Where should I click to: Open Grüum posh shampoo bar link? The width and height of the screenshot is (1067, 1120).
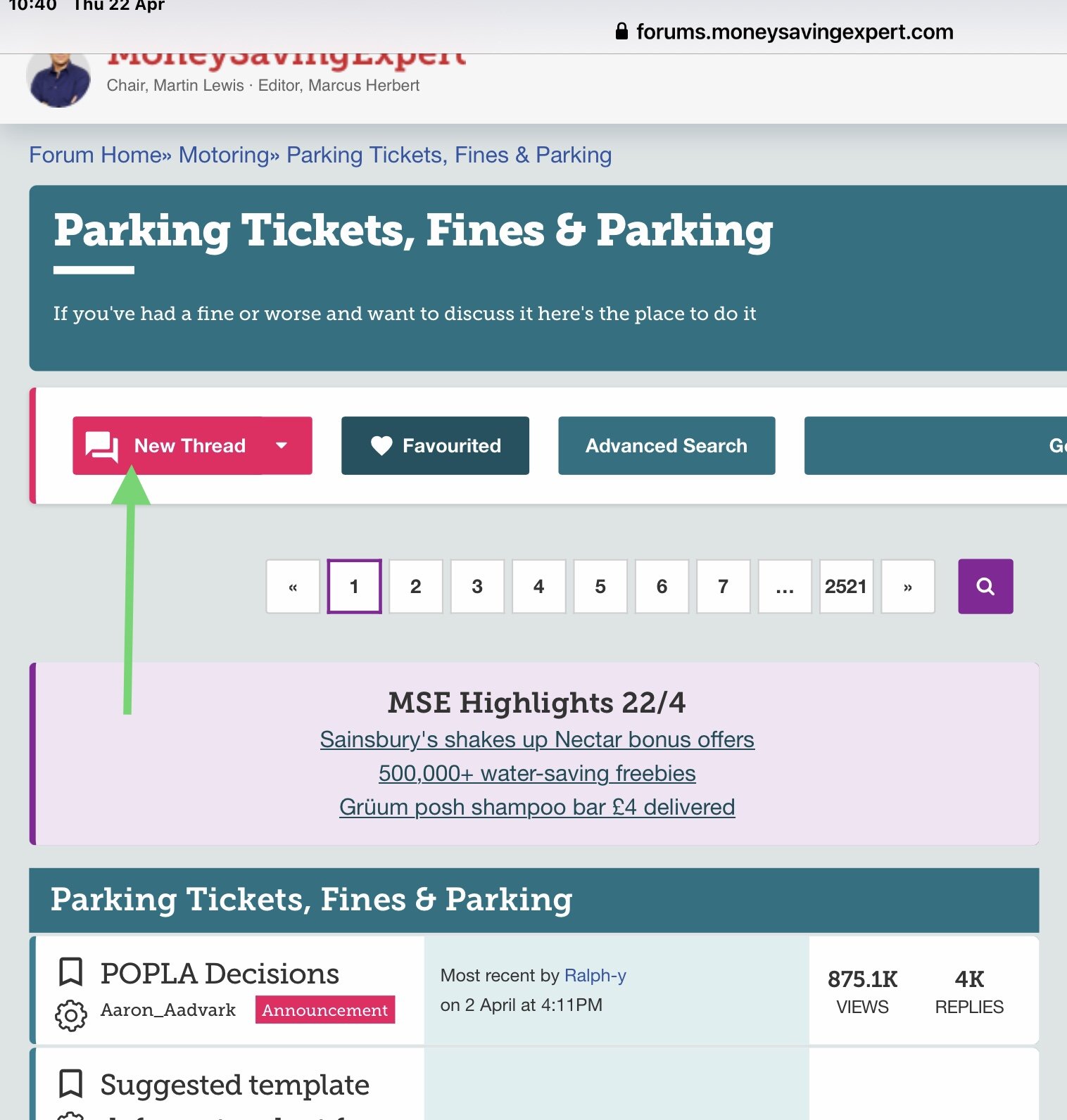click(536, 807)
